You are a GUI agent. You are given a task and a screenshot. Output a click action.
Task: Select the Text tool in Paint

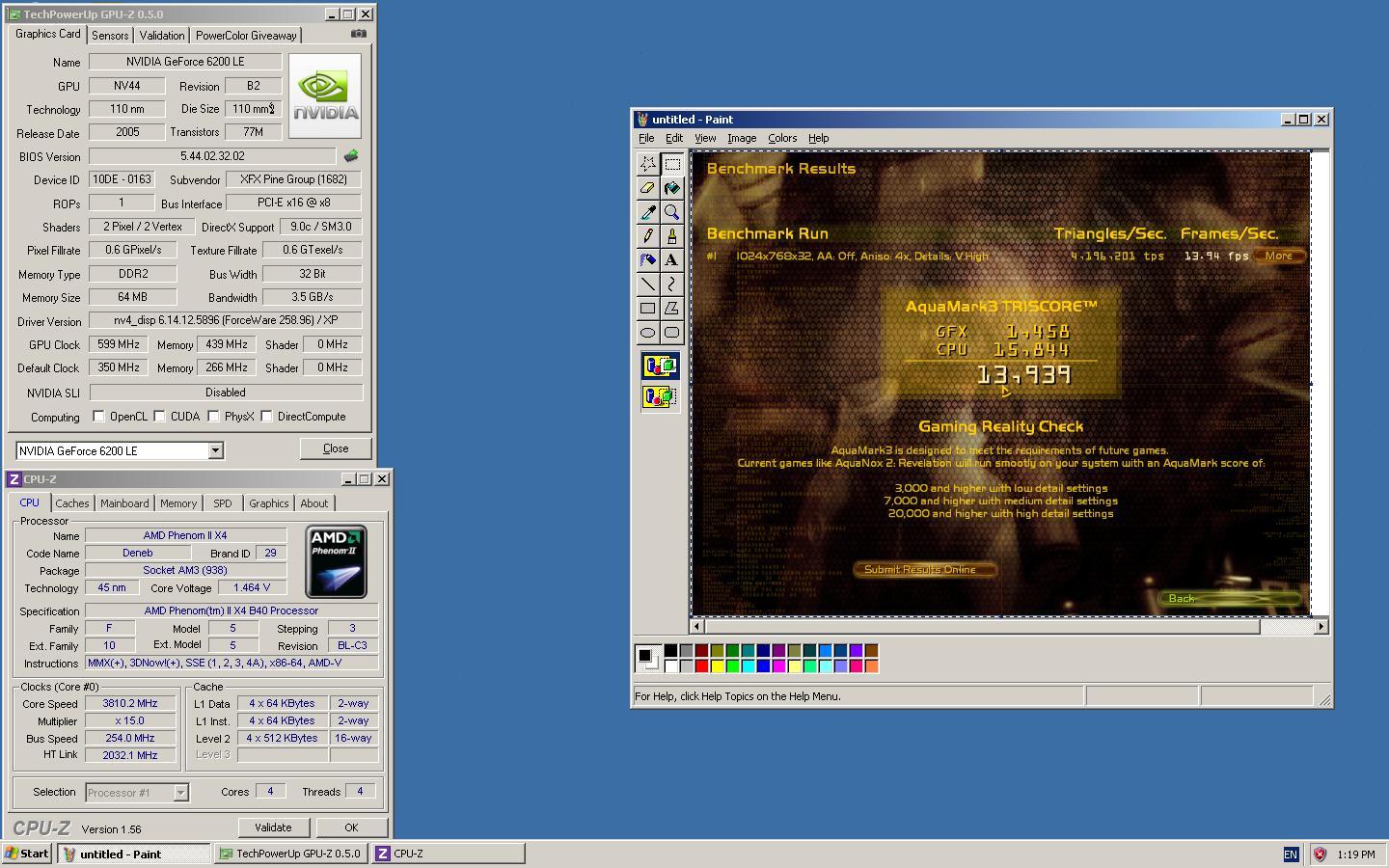tap(672, 260)
